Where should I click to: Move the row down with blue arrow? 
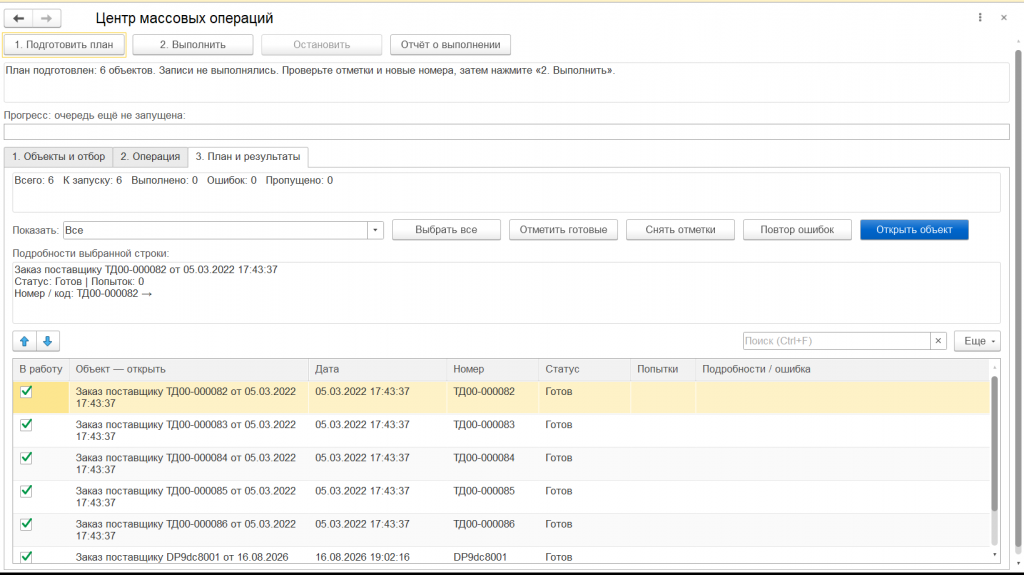(x=48, y=341)
